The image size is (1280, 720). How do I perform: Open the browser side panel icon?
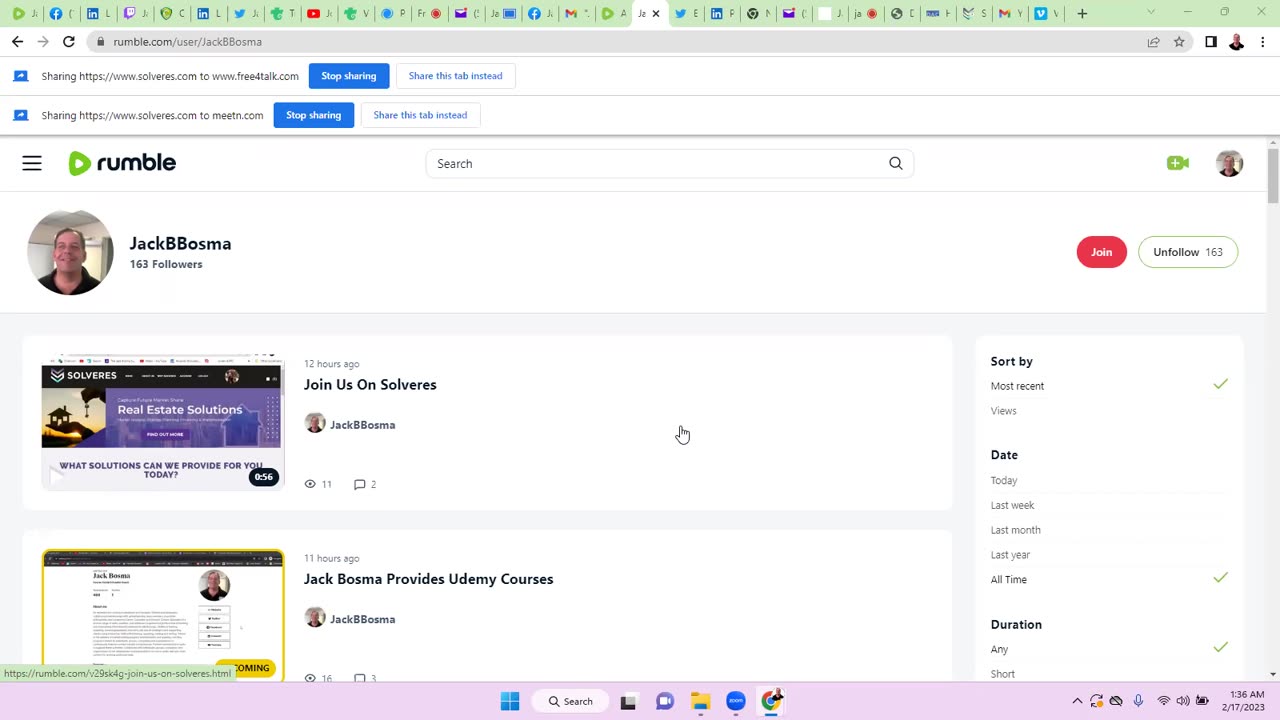1210,42
